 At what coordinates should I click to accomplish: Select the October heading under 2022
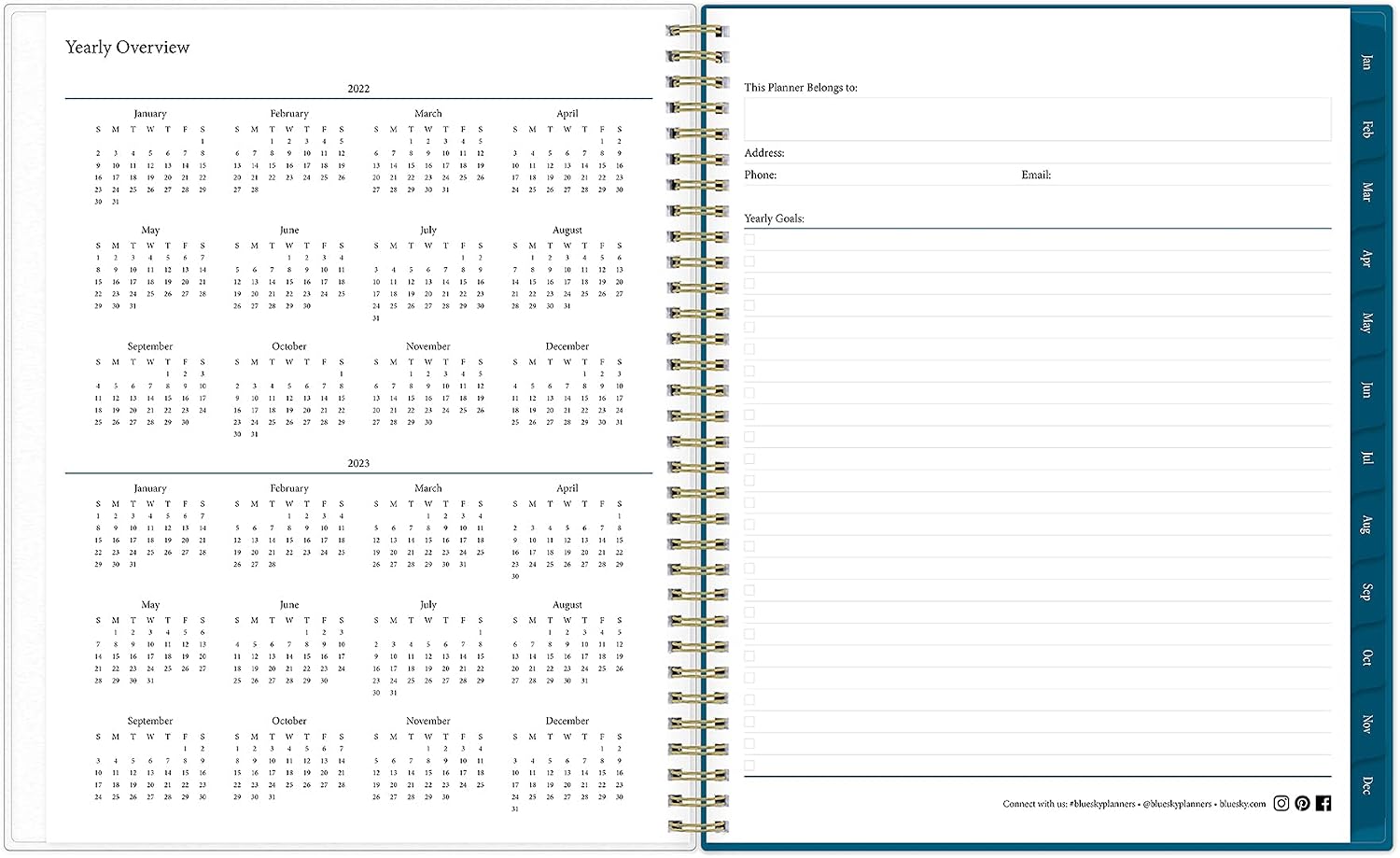click(x=289, y=346)
